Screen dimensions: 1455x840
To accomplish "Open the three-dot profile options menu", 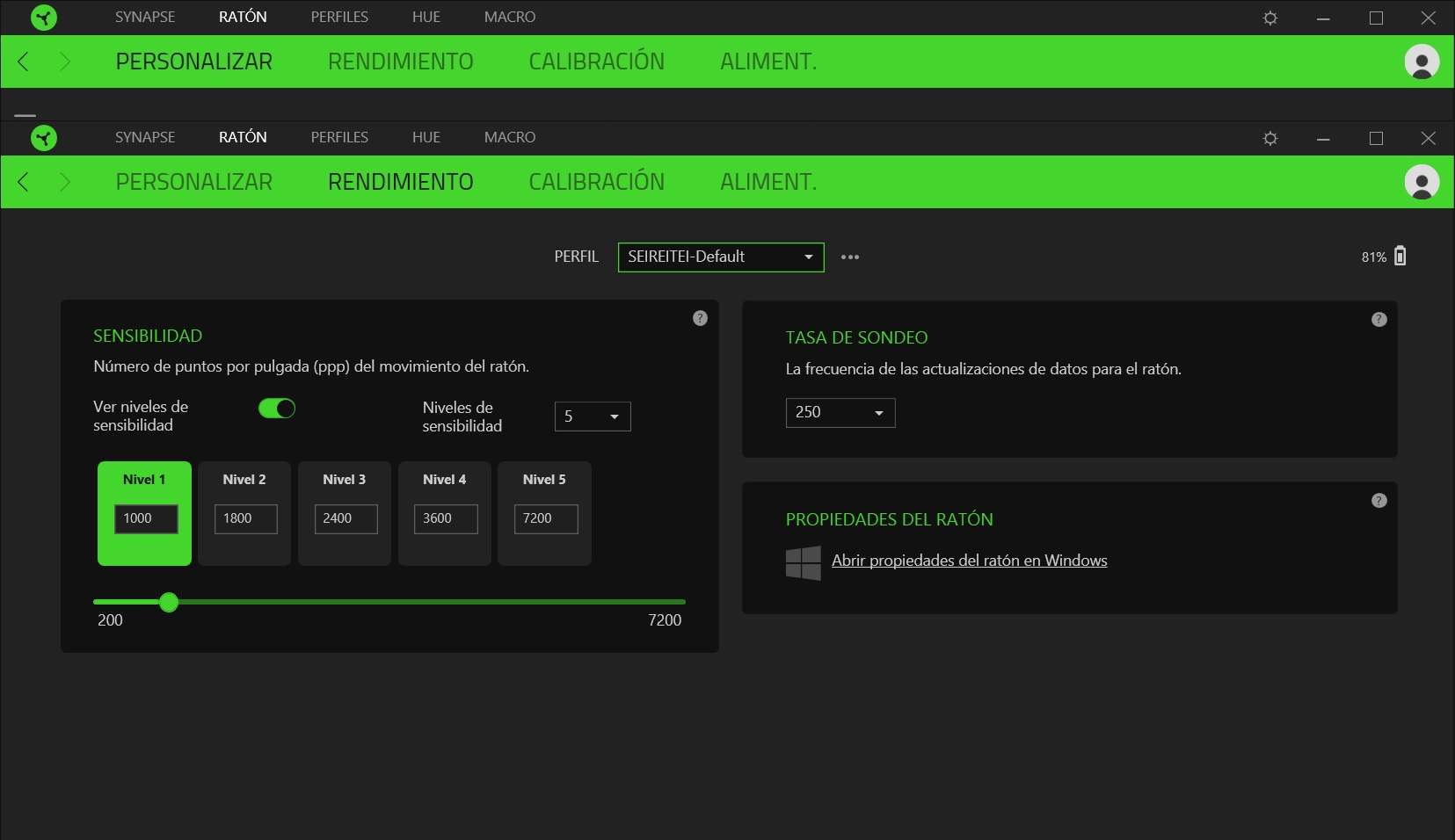I will pos(850,257).
